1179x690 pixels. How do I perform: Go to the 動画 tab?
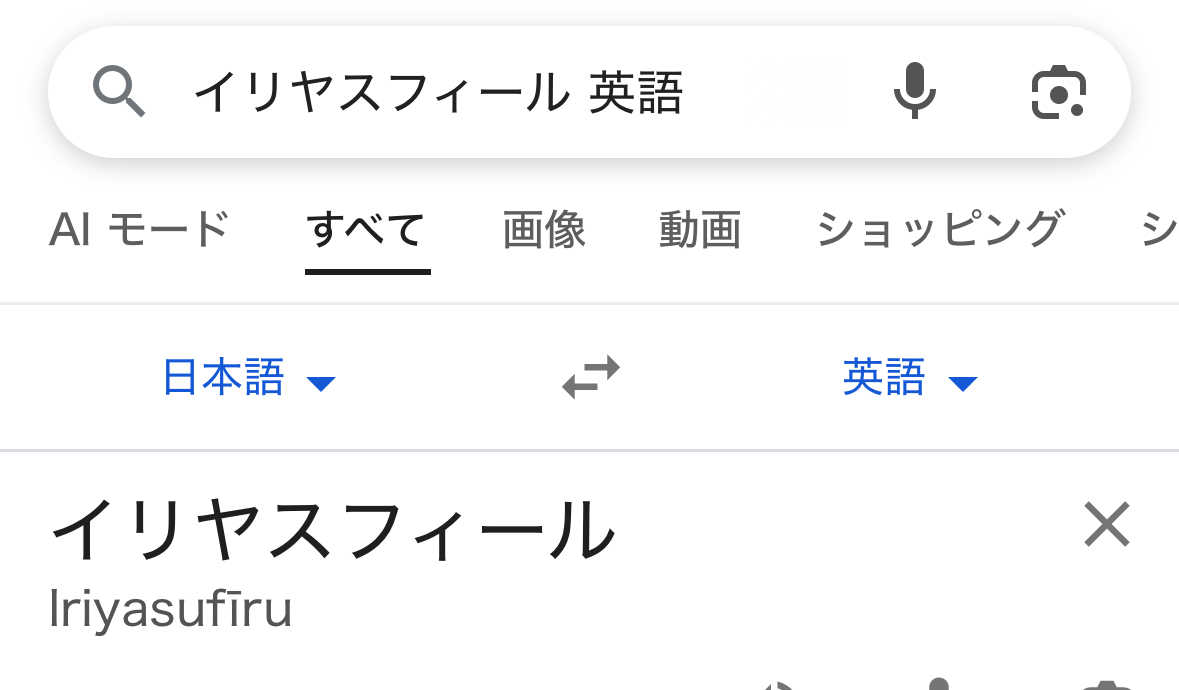click(x=700, y=230)
